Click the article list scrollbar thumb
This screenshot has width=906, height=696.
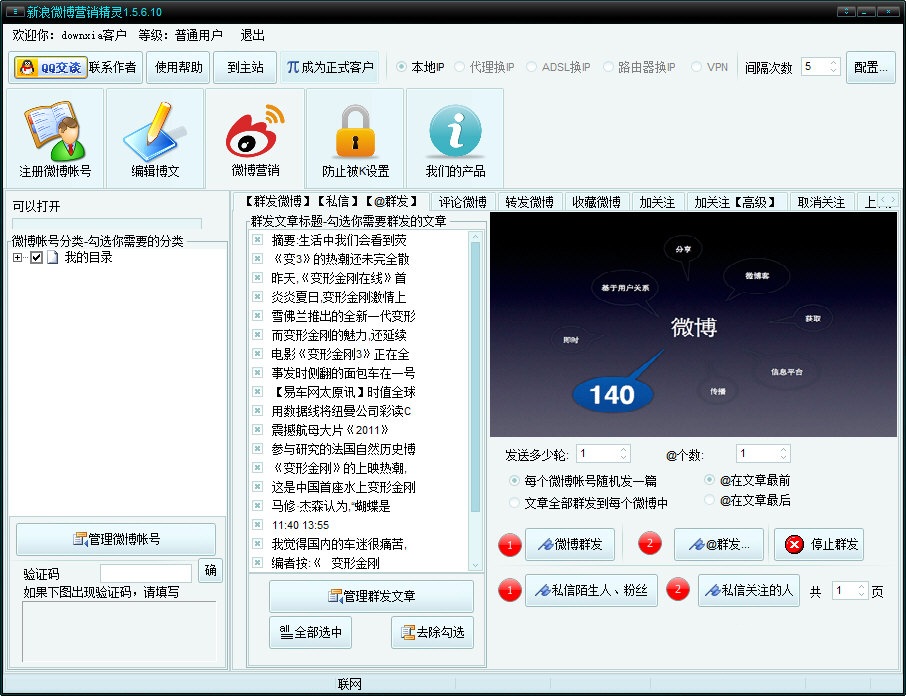pos(476,377)
